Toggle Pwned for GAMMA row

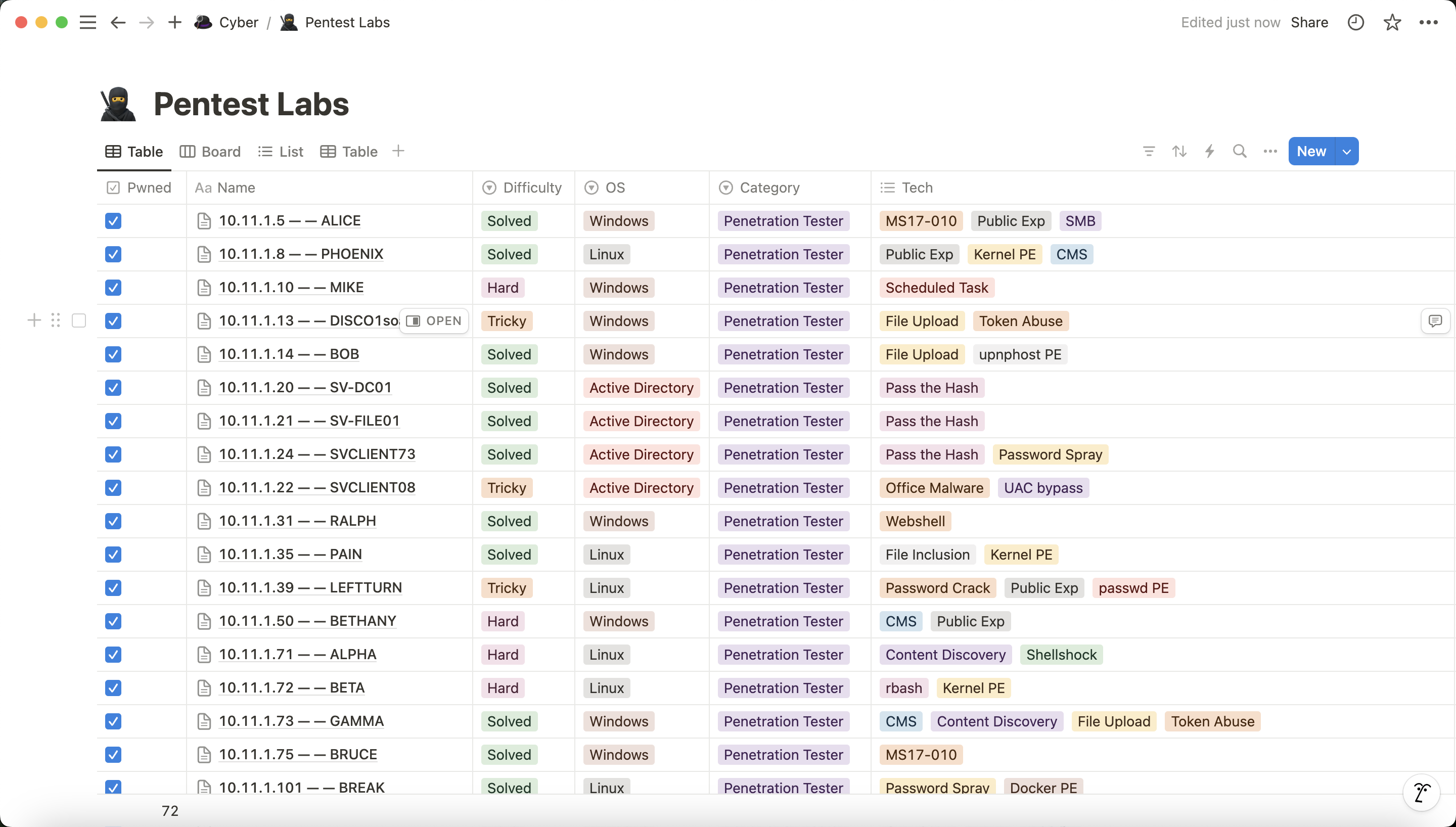(113, 721)
